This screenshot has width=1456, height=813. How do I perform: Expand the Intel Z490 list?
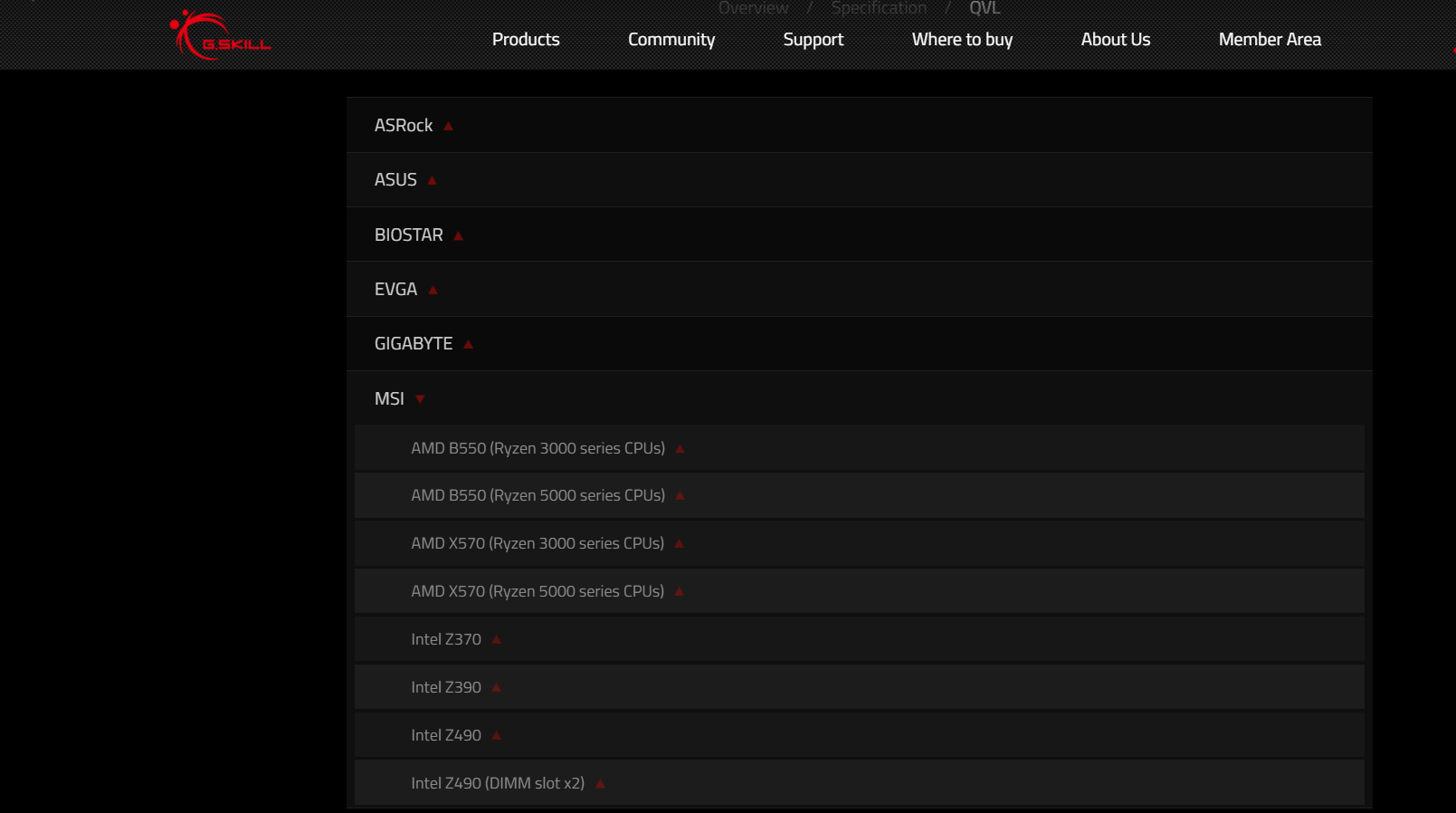pyautogui.click(x=859, y=735)
